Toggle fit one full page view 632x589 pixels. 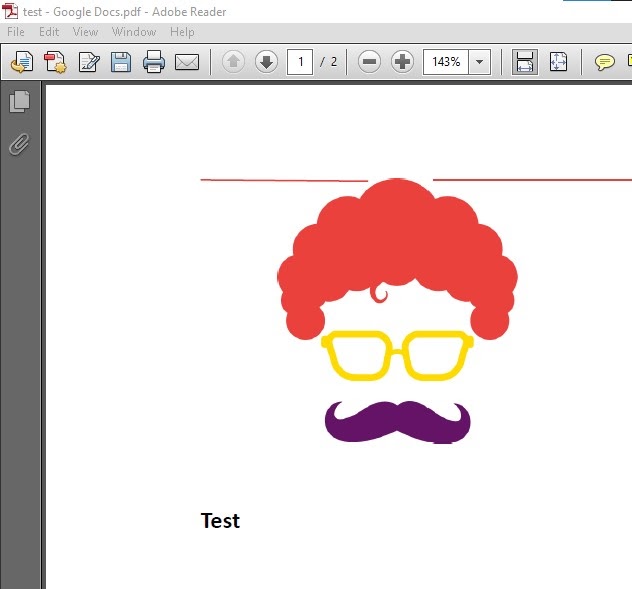(558, 62)
